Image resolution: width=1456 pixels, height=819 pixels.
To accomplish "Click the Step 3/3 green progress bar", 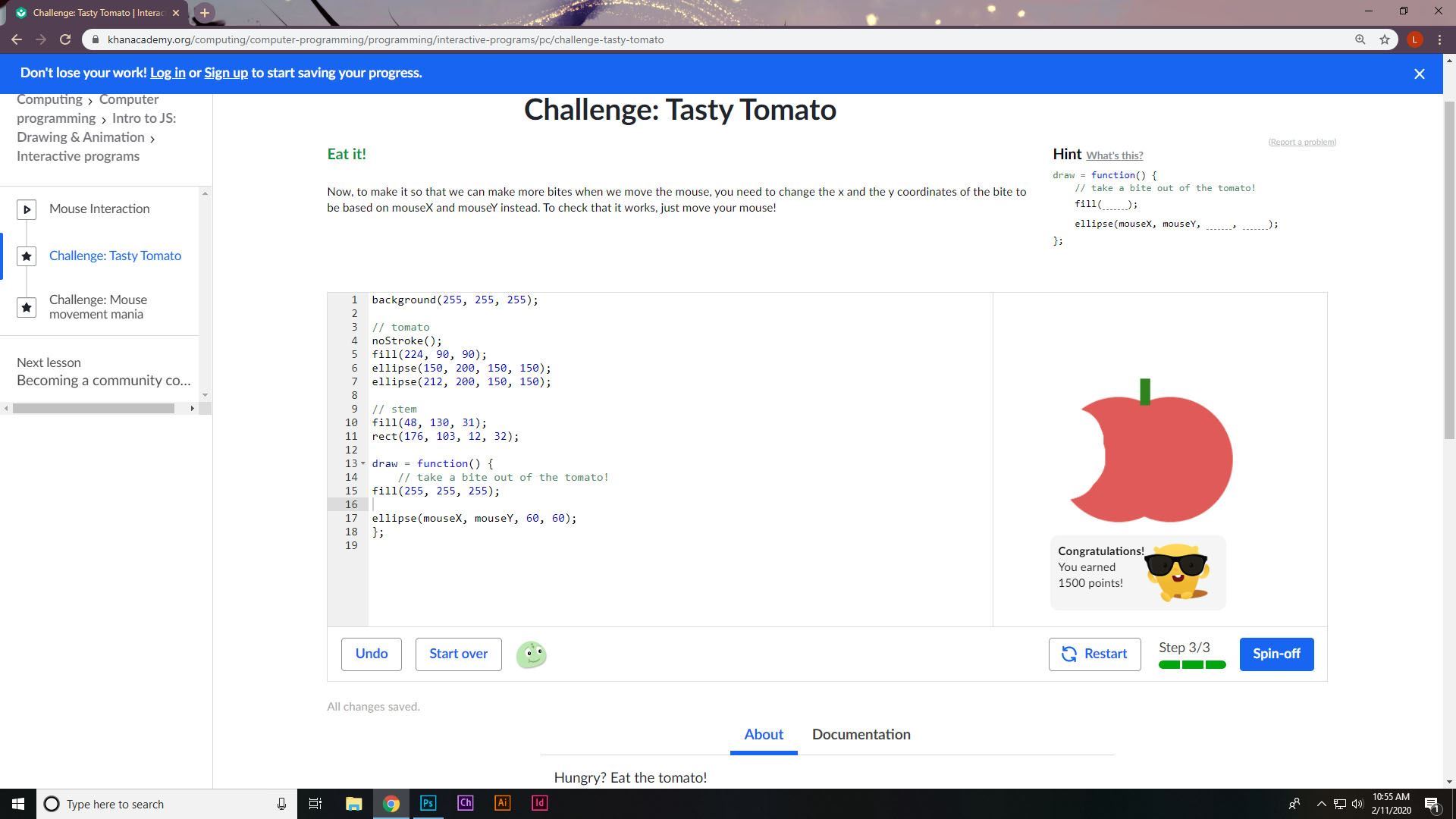I will (x=1191, y=664).
